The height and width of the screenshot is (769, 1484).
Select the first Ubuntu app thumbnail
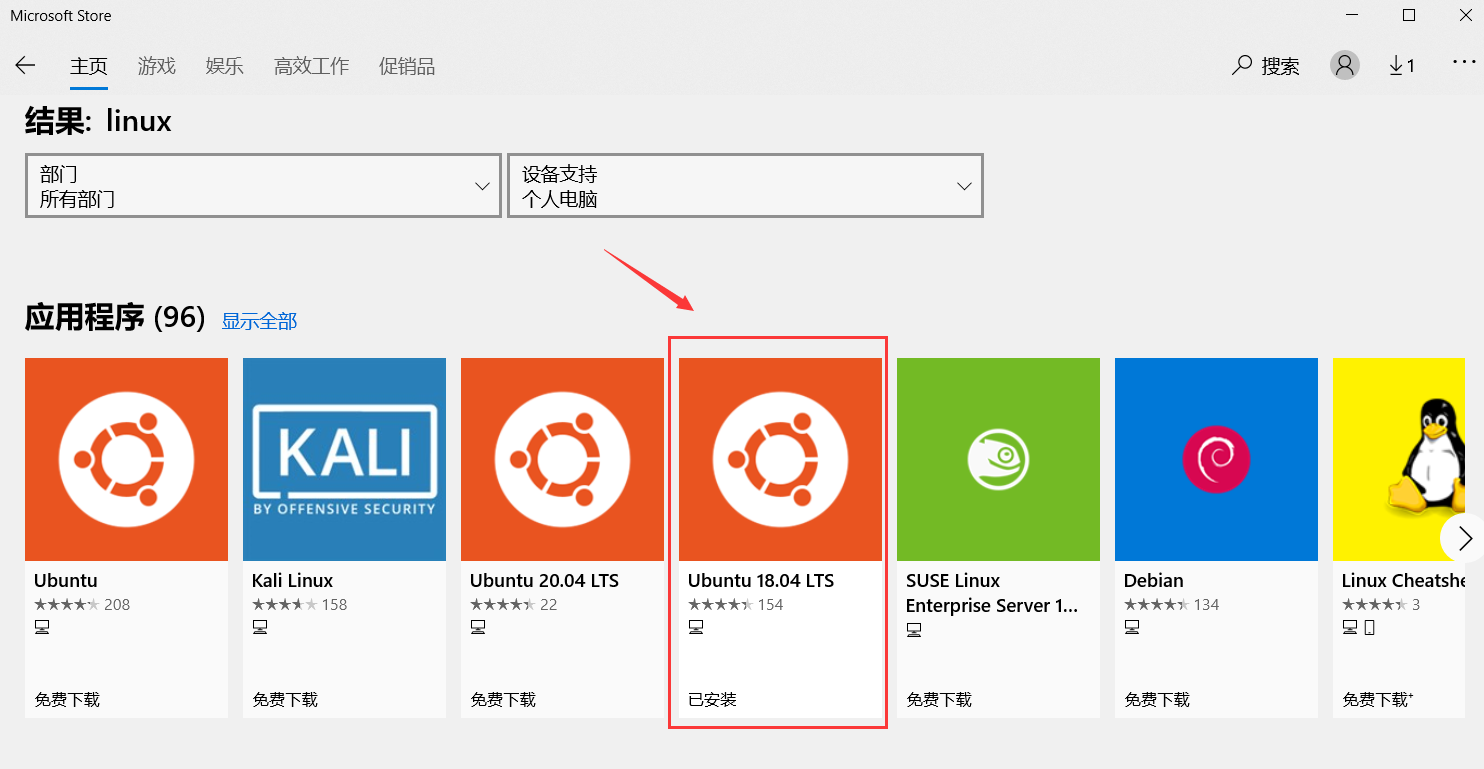(x=126, y=459)
